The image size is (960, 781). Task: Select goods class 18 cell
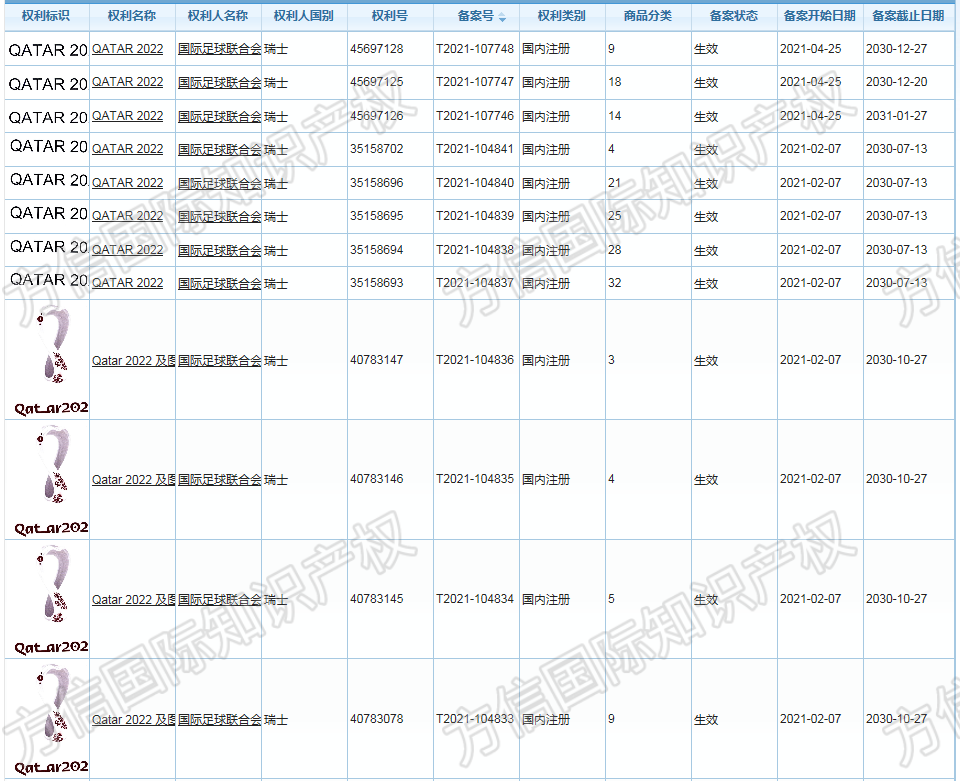click(615, 82)
